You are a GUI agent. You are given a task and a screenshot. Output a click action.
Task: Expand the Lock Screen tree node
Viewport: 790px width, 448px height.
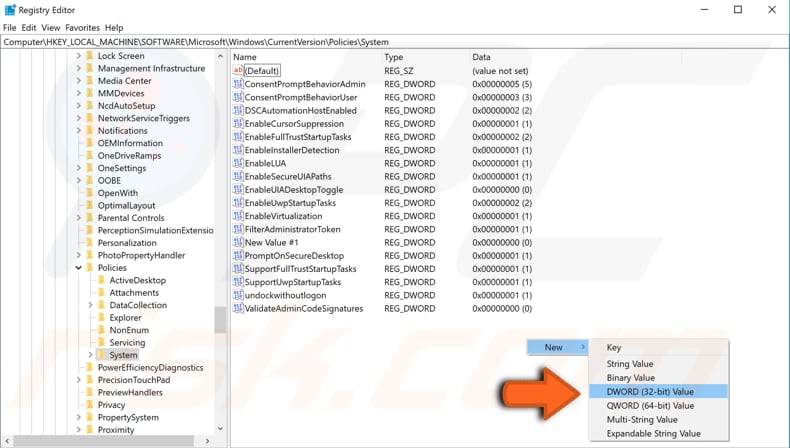click(x=79, y=55)
